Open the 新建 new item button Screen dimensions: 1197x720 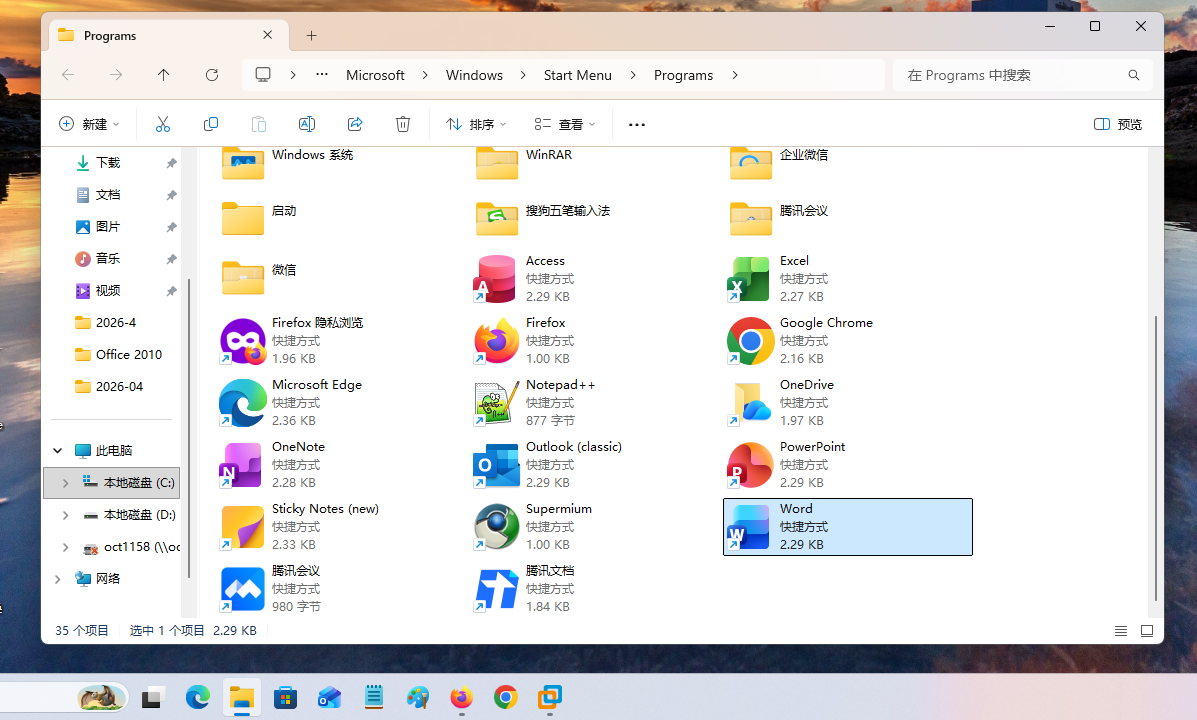(89, 124)
